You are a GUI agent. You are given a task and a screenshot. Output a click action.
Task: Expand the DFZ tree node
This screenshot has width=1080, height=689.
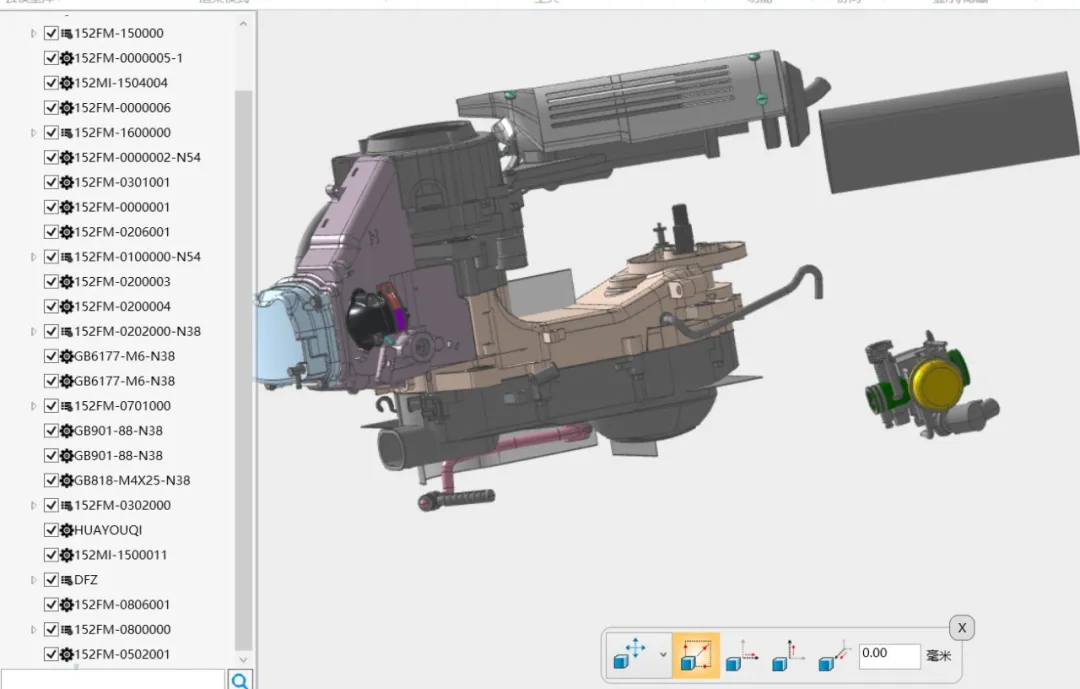point(34,580)
